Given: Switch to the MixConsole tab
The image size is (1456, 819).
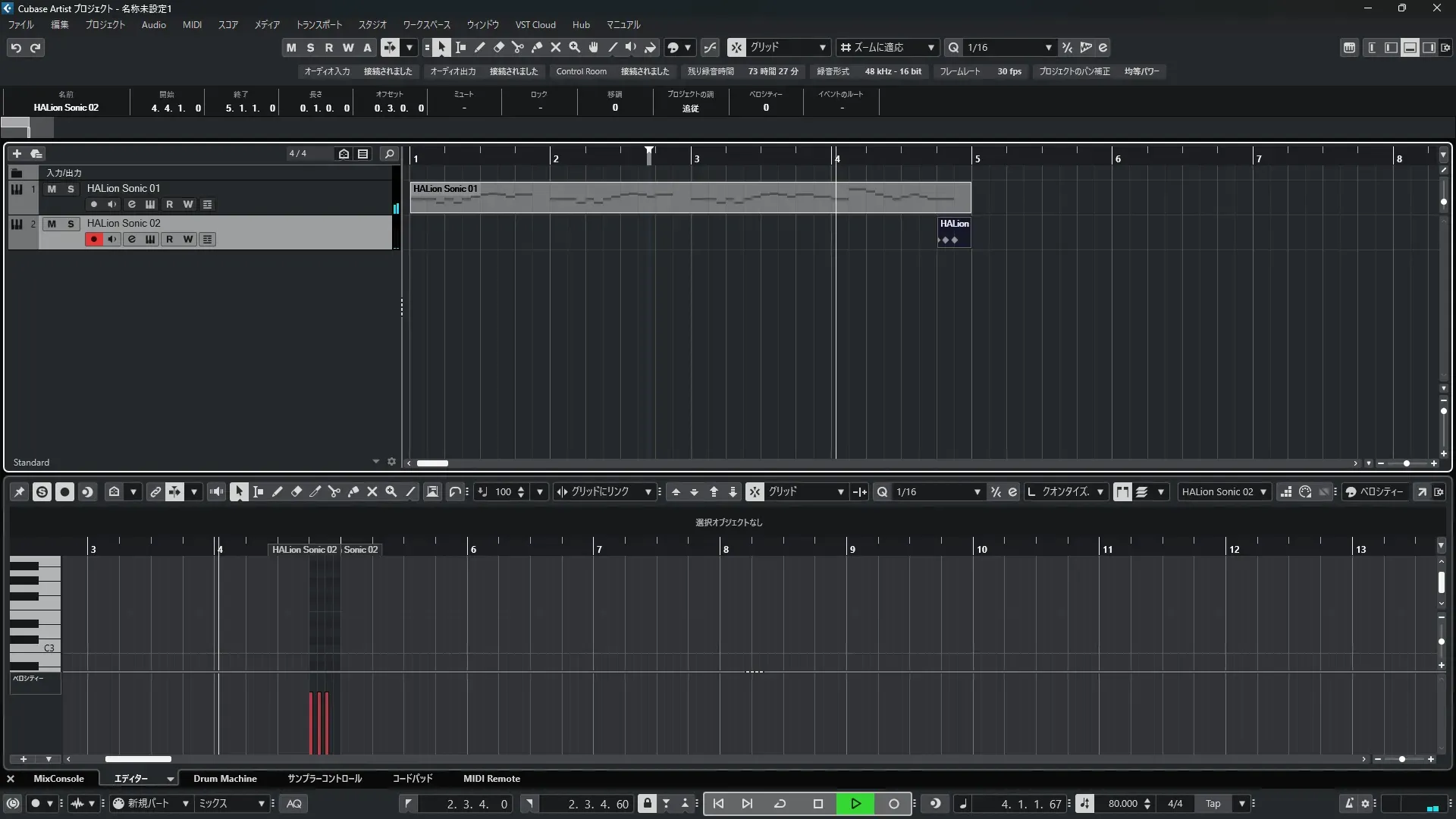Looking at the screenshot, I should (x=58, y=779).
